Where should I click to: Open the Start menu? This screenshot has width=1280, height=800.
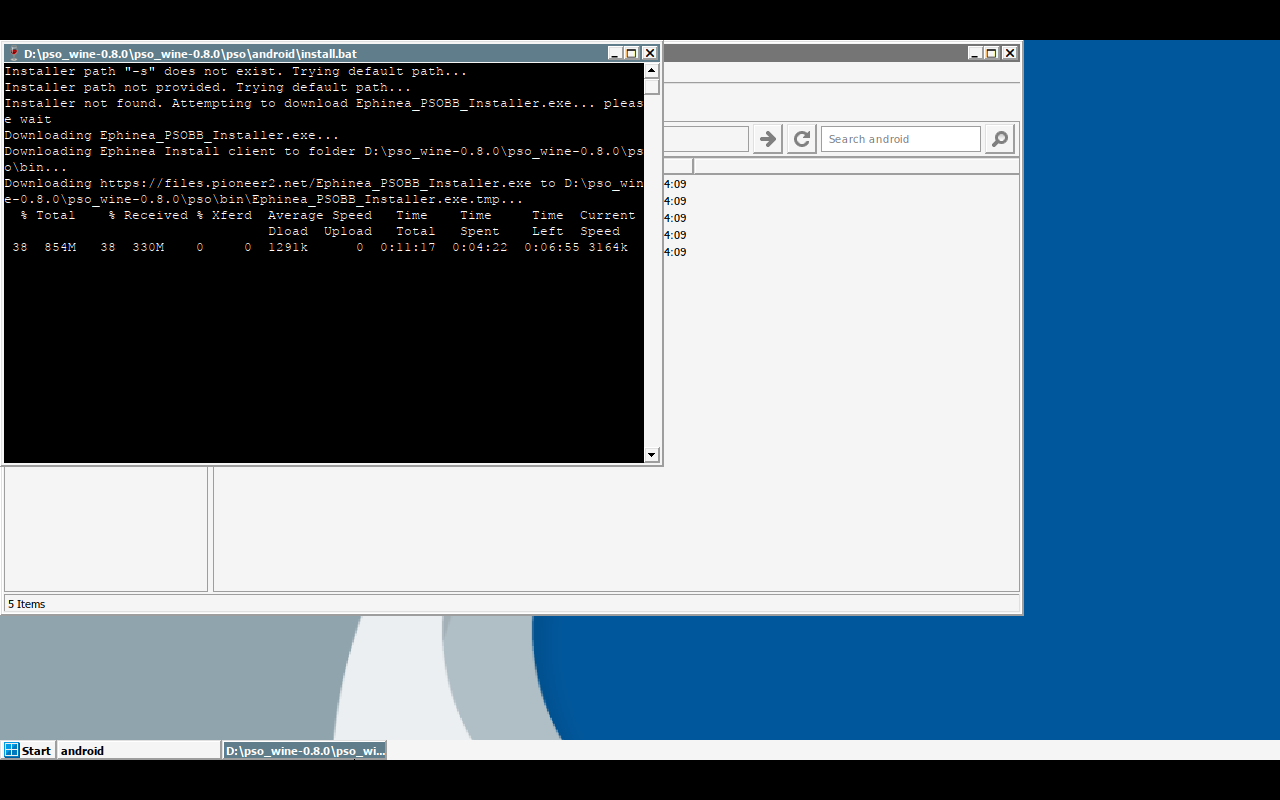[27, 750]
